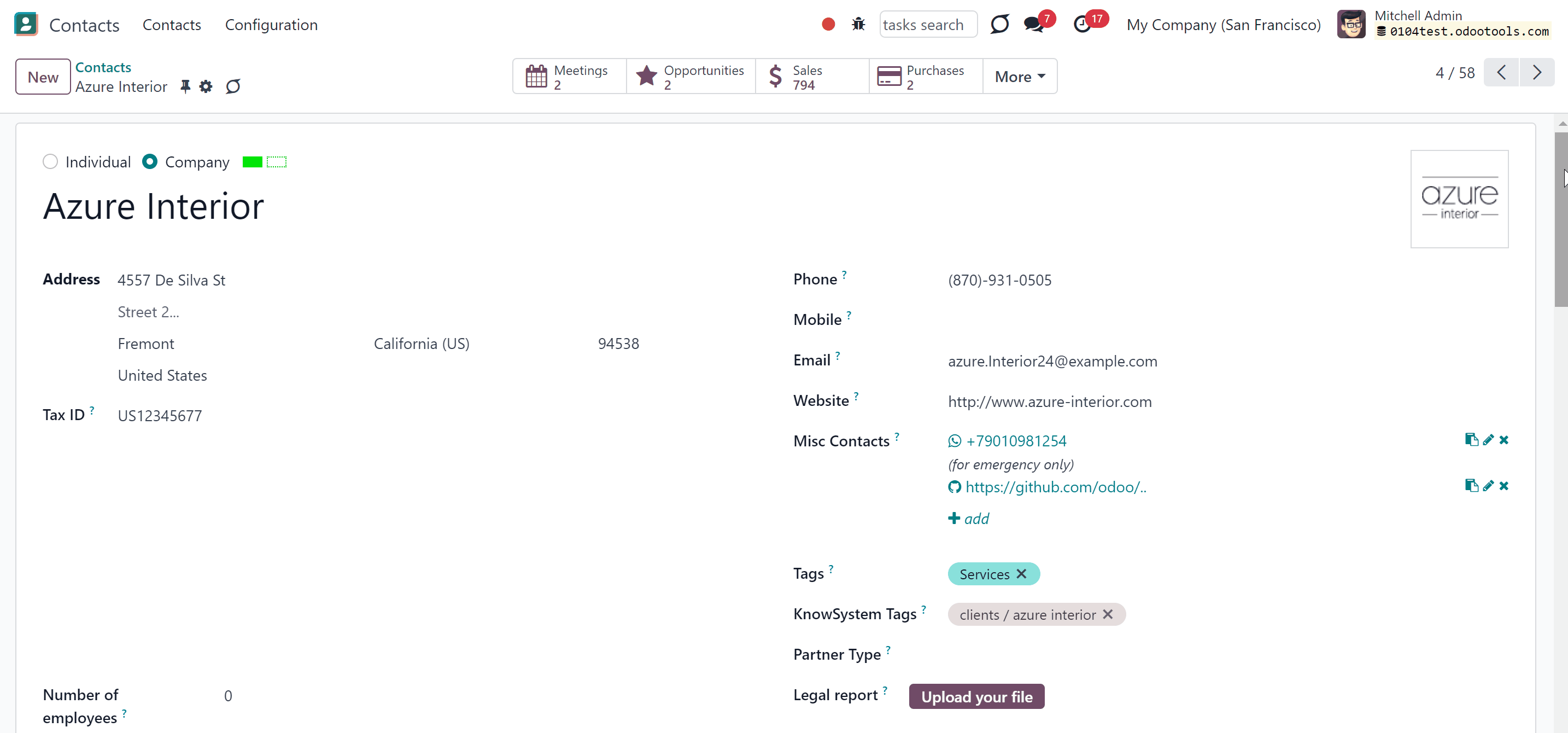Open the https://github.com/odoo/.. link
The height and width of the screenshot is (733, 1568).
click(1056, 487)
